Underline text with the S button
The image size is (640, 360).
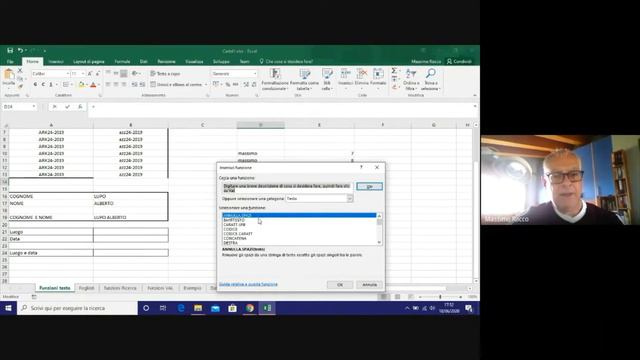coord(51,84)
